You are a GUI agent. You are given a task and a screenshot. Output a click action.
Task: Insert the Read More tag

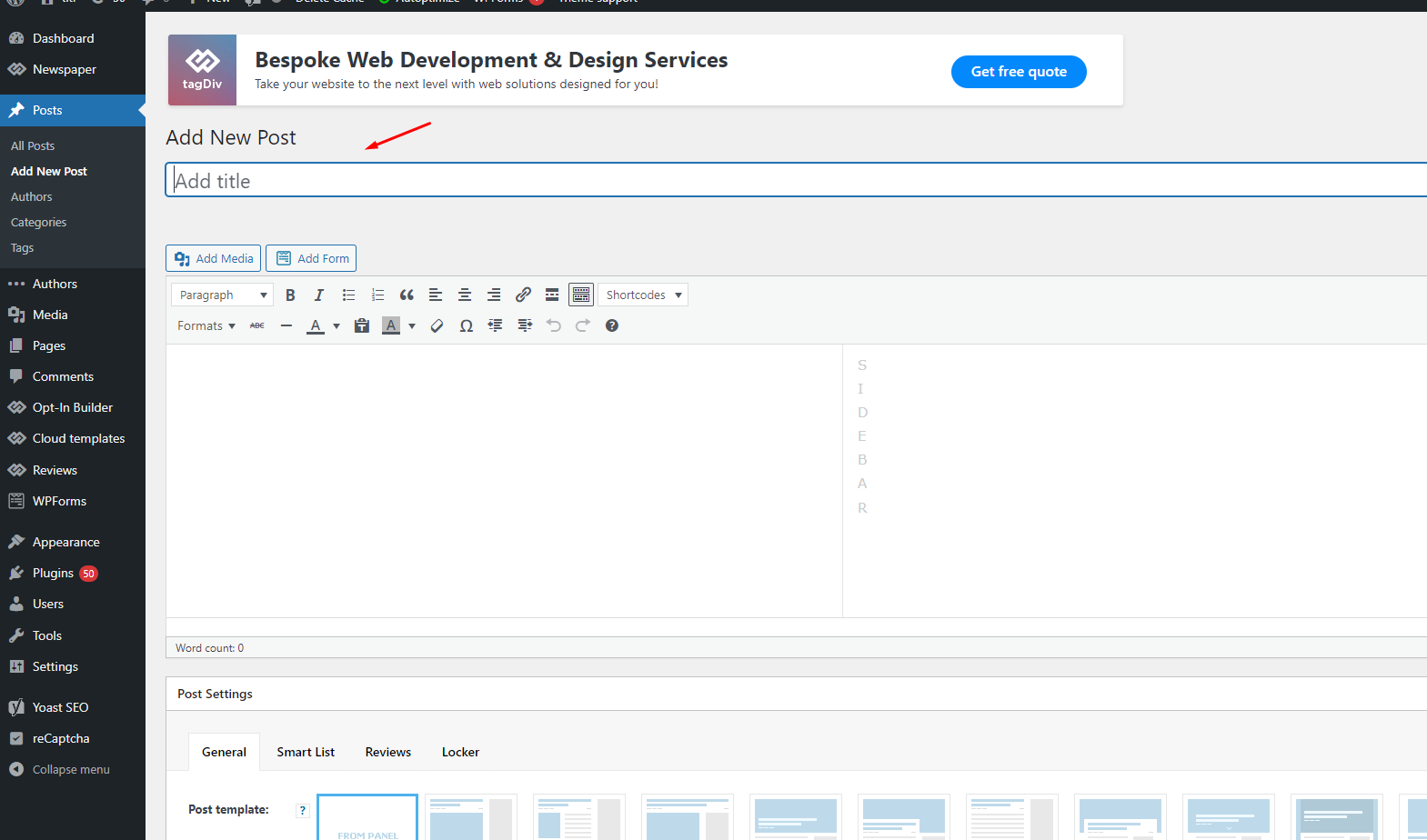point(552,295)
